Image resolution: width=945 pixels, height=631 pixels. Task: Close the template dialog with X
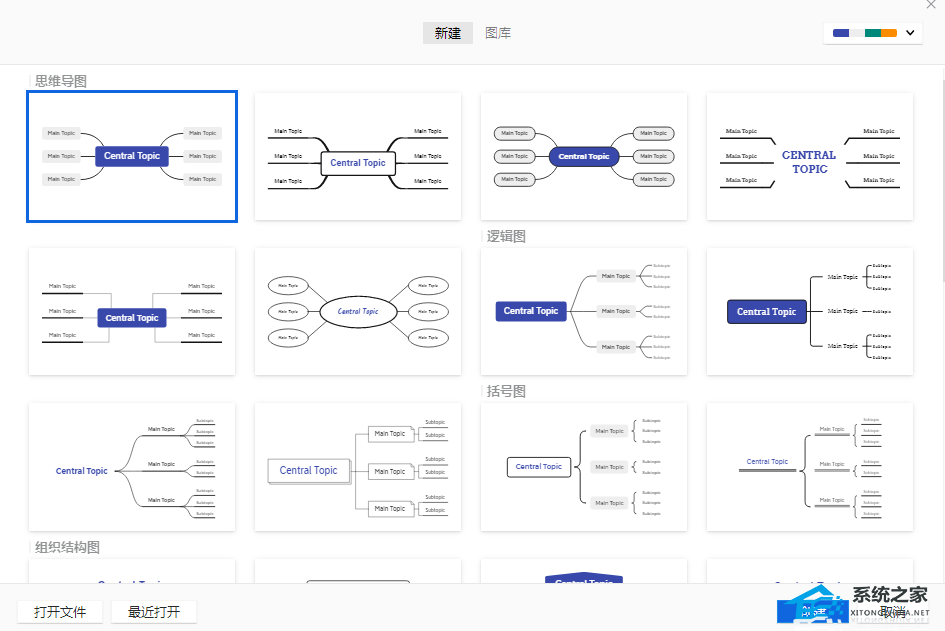[931, 4]
